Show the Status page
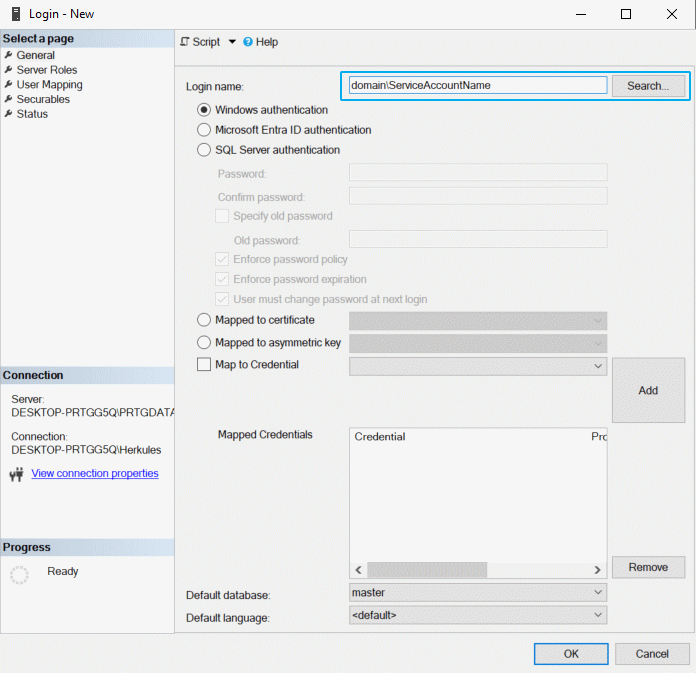The height and width of the screenshot is (673, 696). [32, 114]
